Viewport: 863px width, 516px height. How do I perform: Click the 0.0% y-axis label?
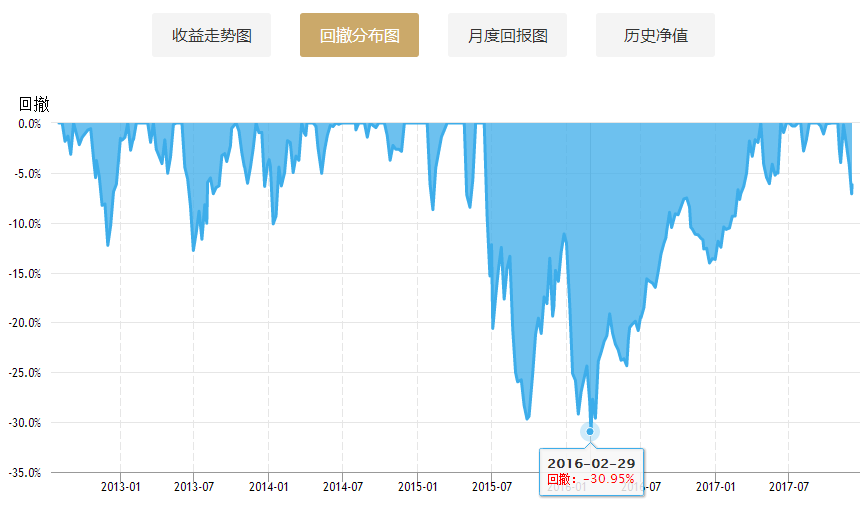pyautogui.click(x=29, y=123)
